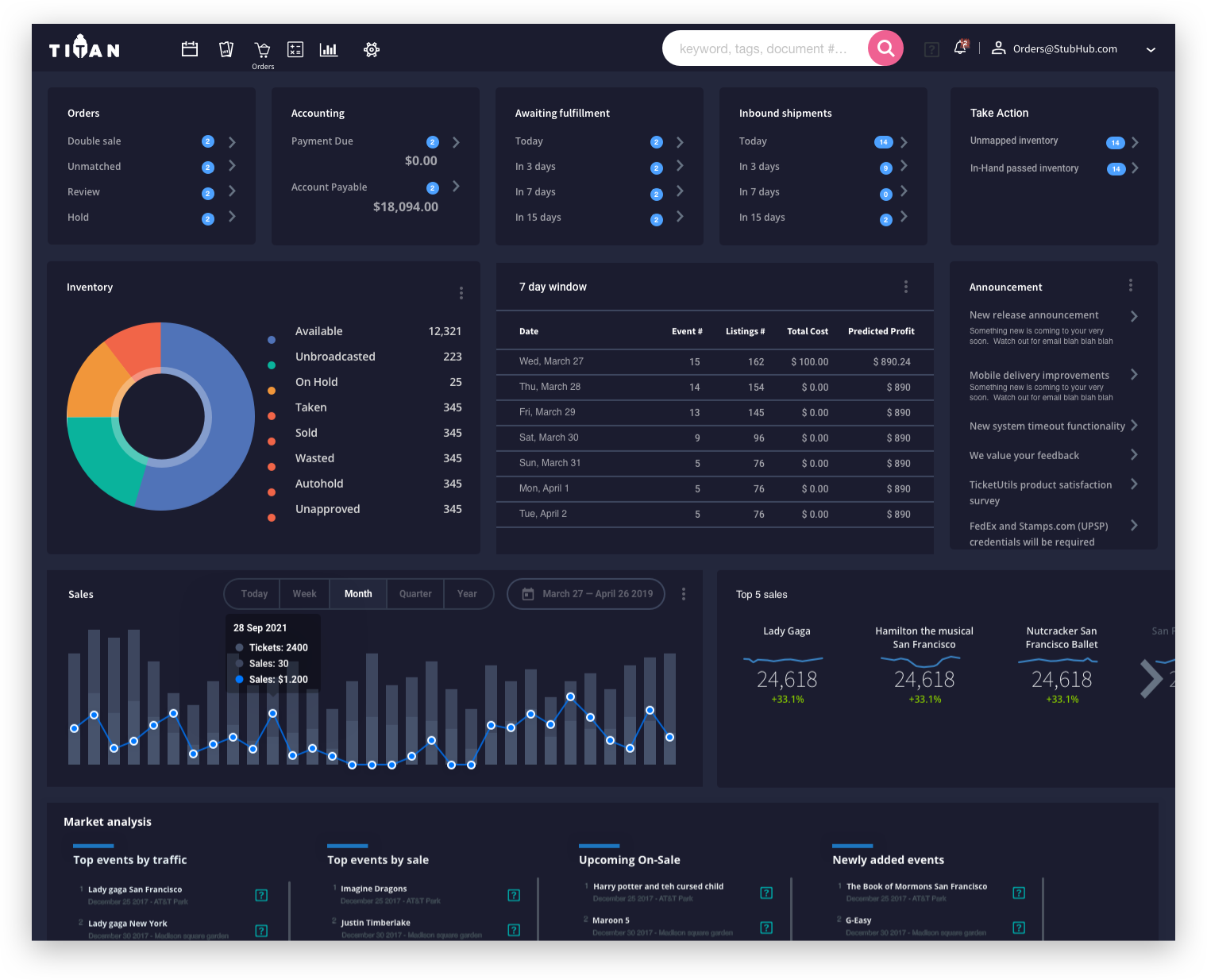Select the Quarter tab in Sales
Image resolution: width=1207 pixels, height=980 pixels.
[x=415, y=594]
